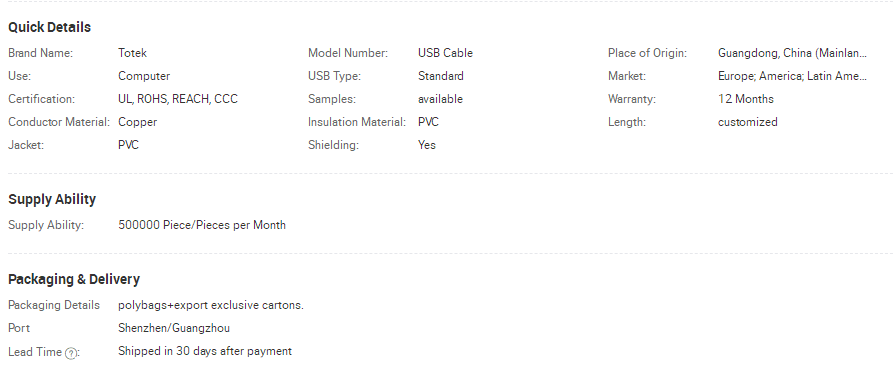
Task: Click the truncated Market value text
Action: pos(793,76)
